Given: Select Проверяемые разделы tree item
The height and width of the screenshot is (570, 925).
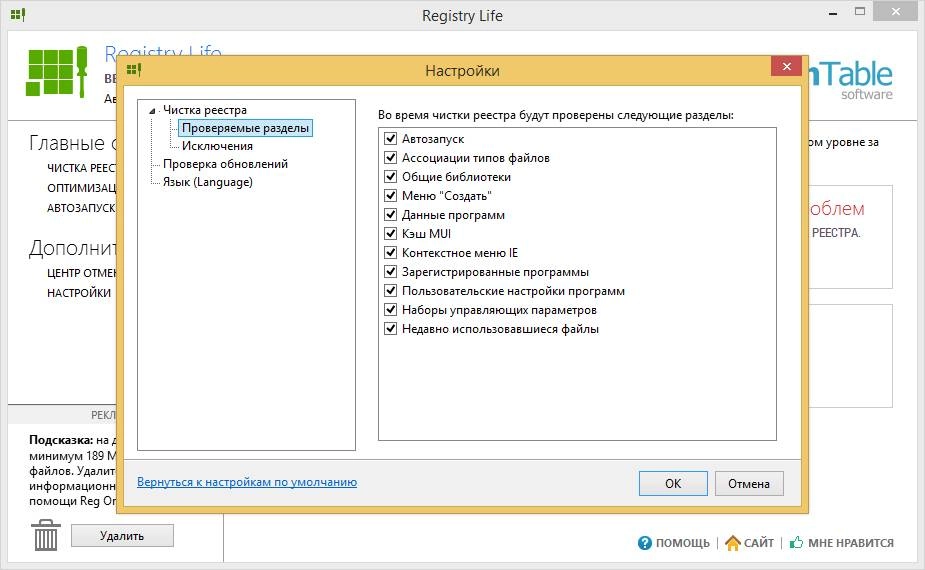Looking at the screenshot, I should (245, 128).
